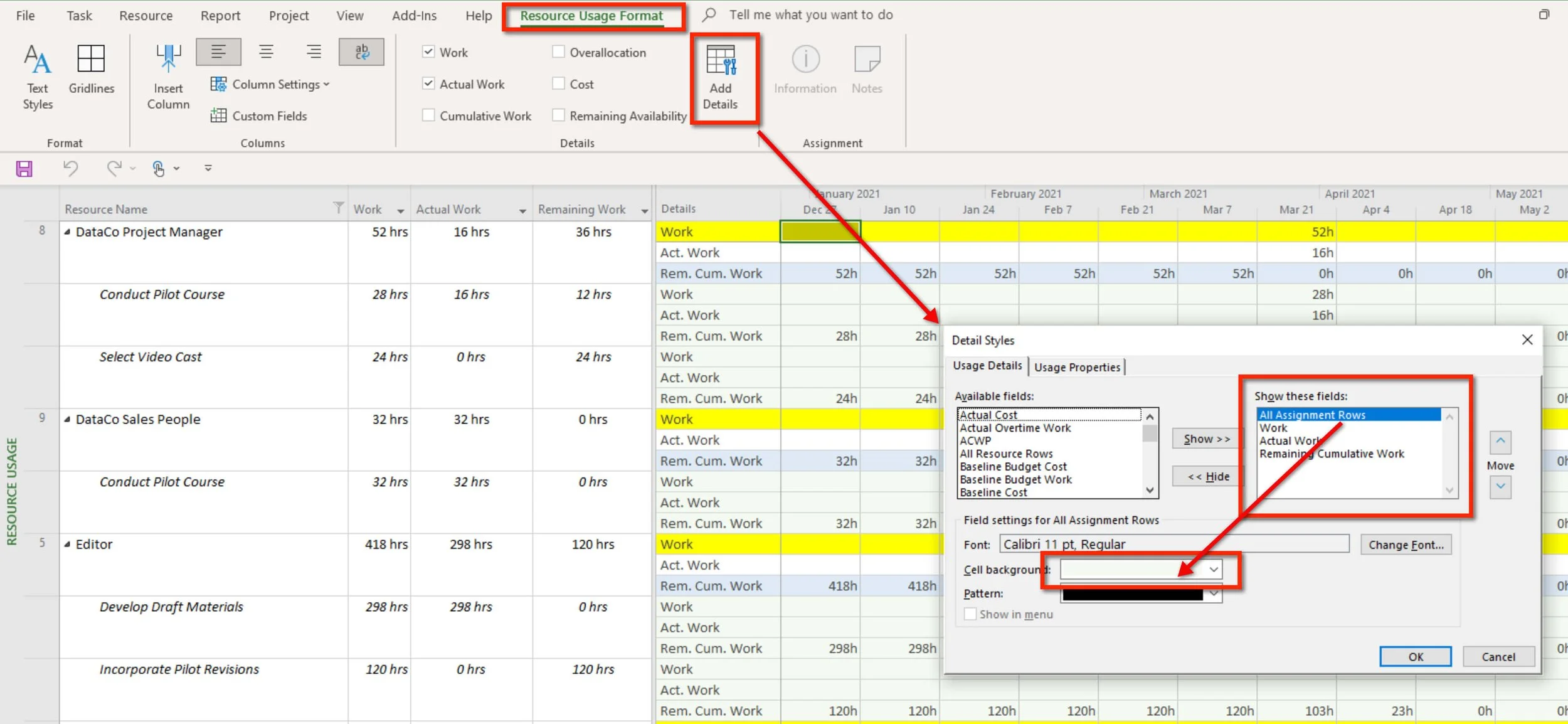
Task: Select the Baseline Budget Work field
Action: 1015,479
